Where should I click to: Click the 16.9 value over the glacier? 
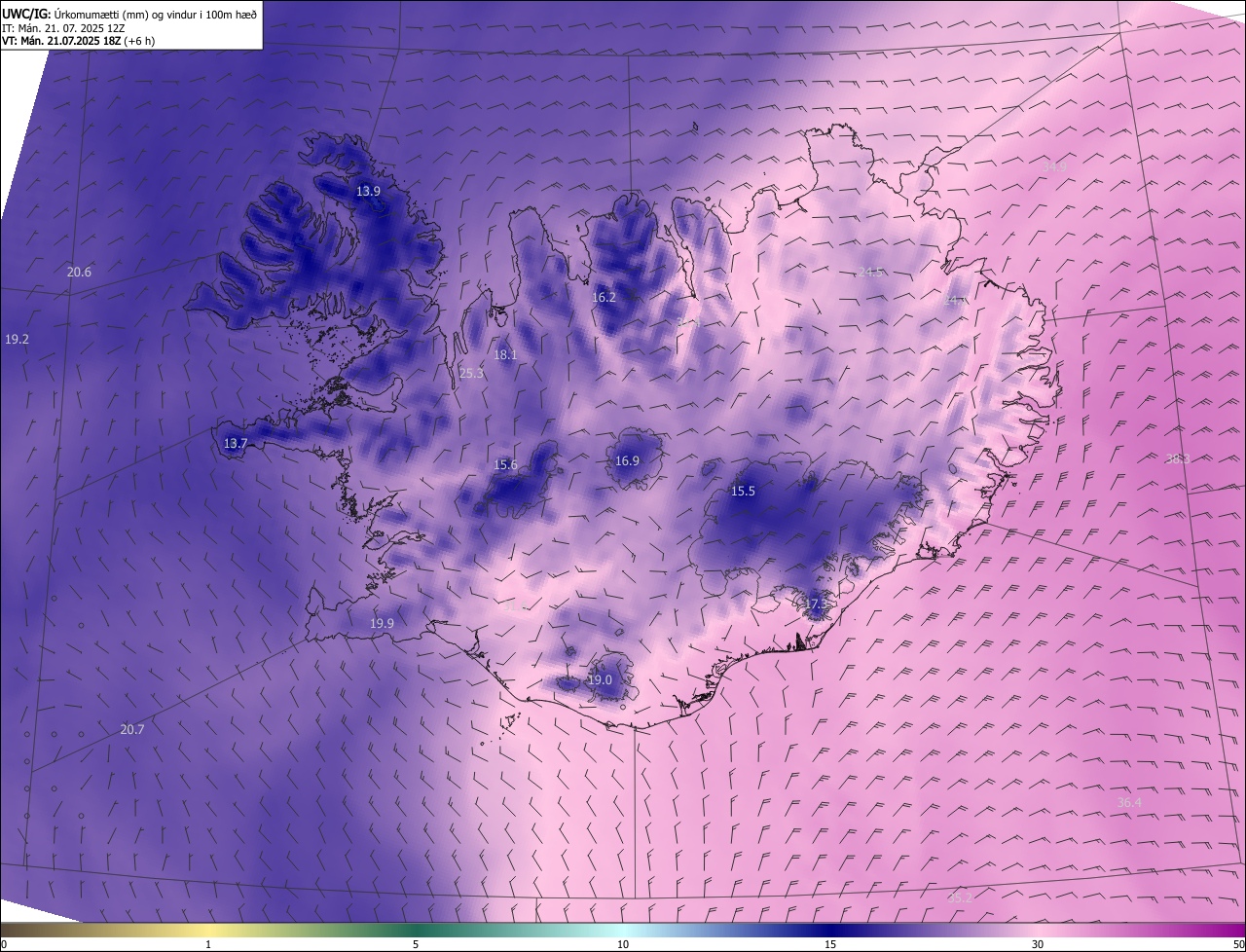tap(627, 461)
